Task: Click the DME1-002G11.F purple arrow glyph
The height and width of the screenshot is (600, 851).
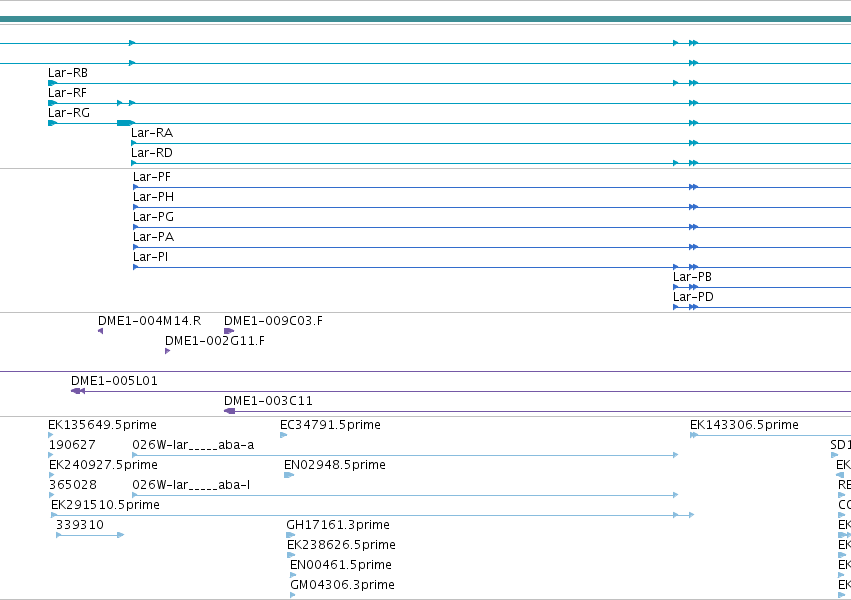Action: coord(167,351)
